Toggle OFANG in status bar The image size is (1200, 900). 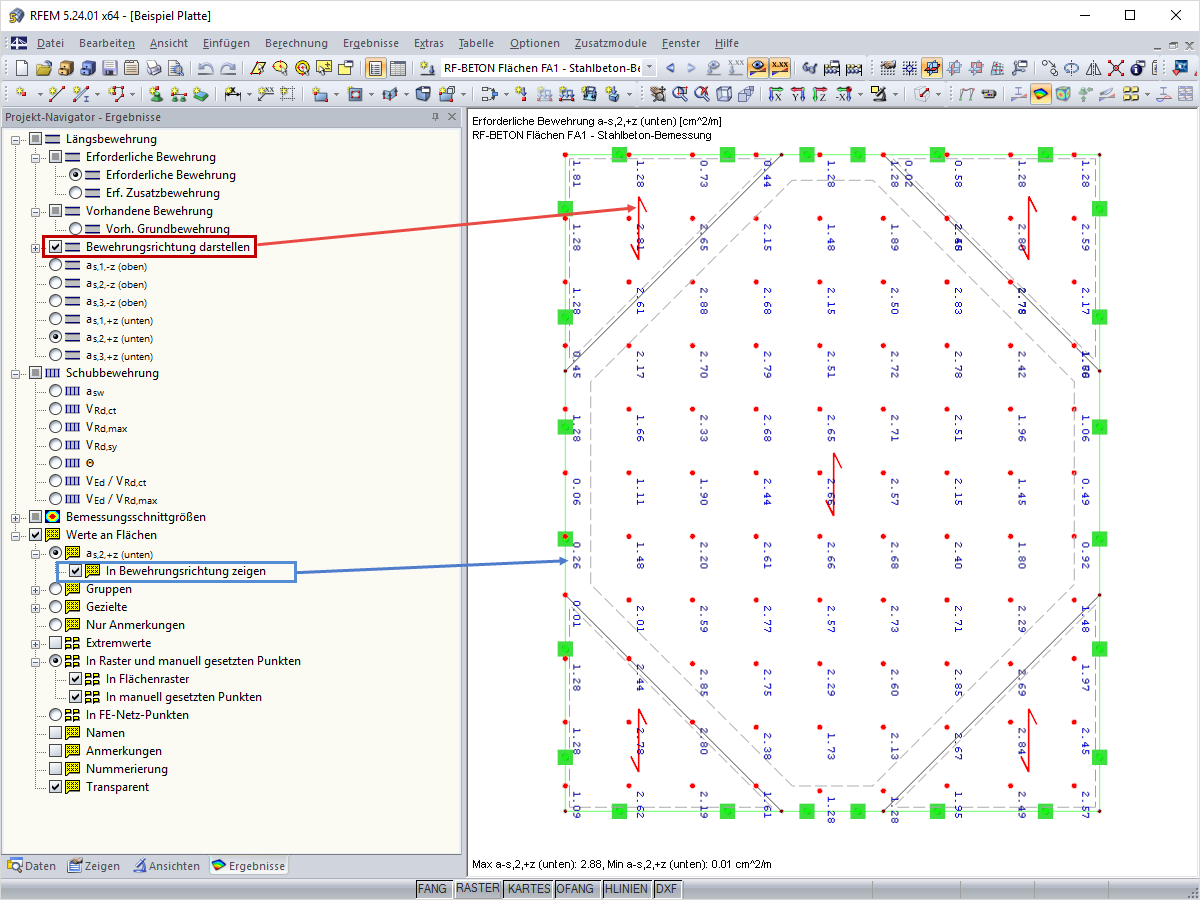click(575, 889)
